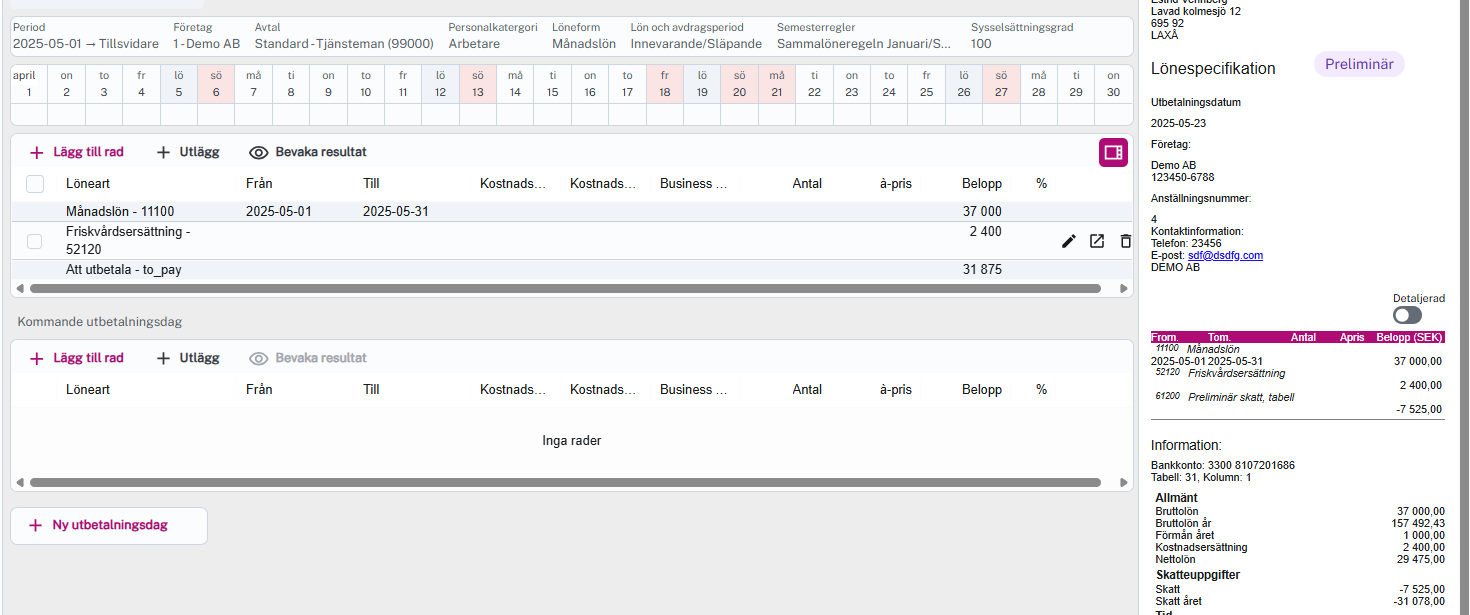Viewport: 1470px width, 615px height.
Task: Click Lägg till rad under Kommande utbetalningsdag
Action: pos(77,359)
